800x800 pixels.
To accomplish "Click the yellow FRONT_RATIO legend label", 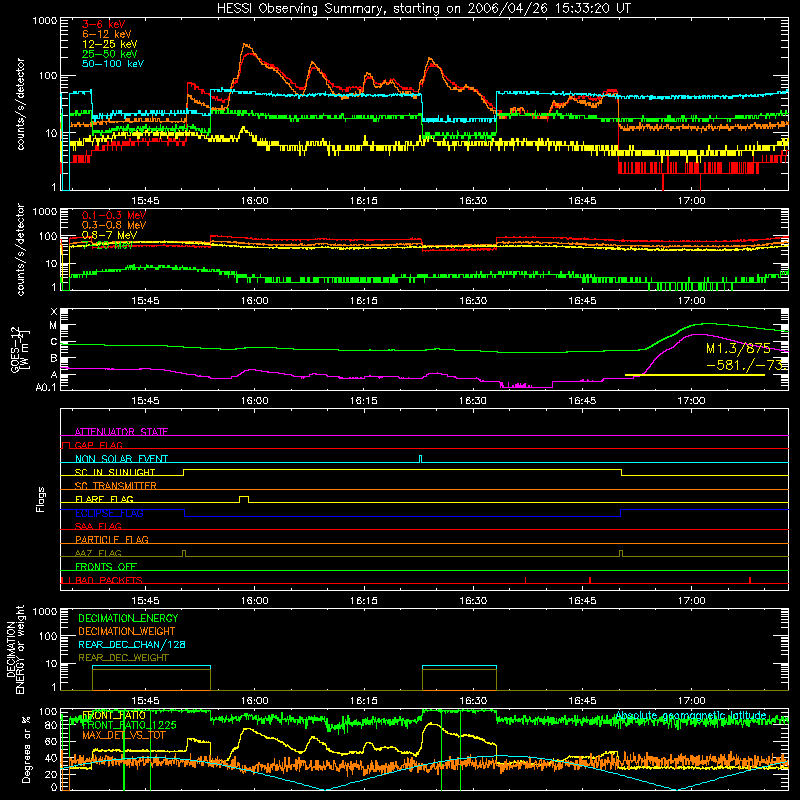I will 114,715.
